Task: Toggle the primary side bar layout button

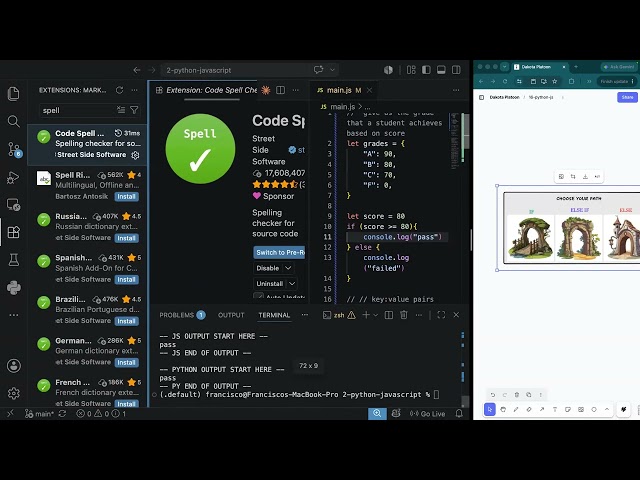Action: [x=426, y=70]
